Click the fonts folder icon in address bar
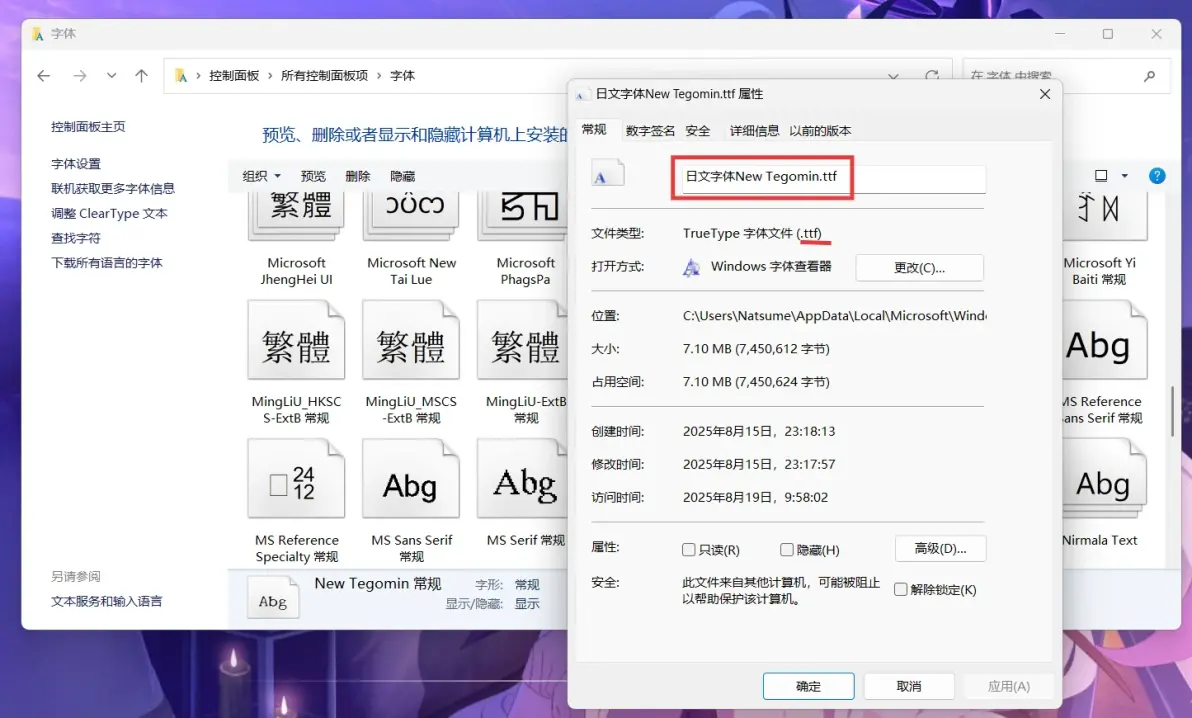The image size is (1192, 718). (x=181, y=75)
